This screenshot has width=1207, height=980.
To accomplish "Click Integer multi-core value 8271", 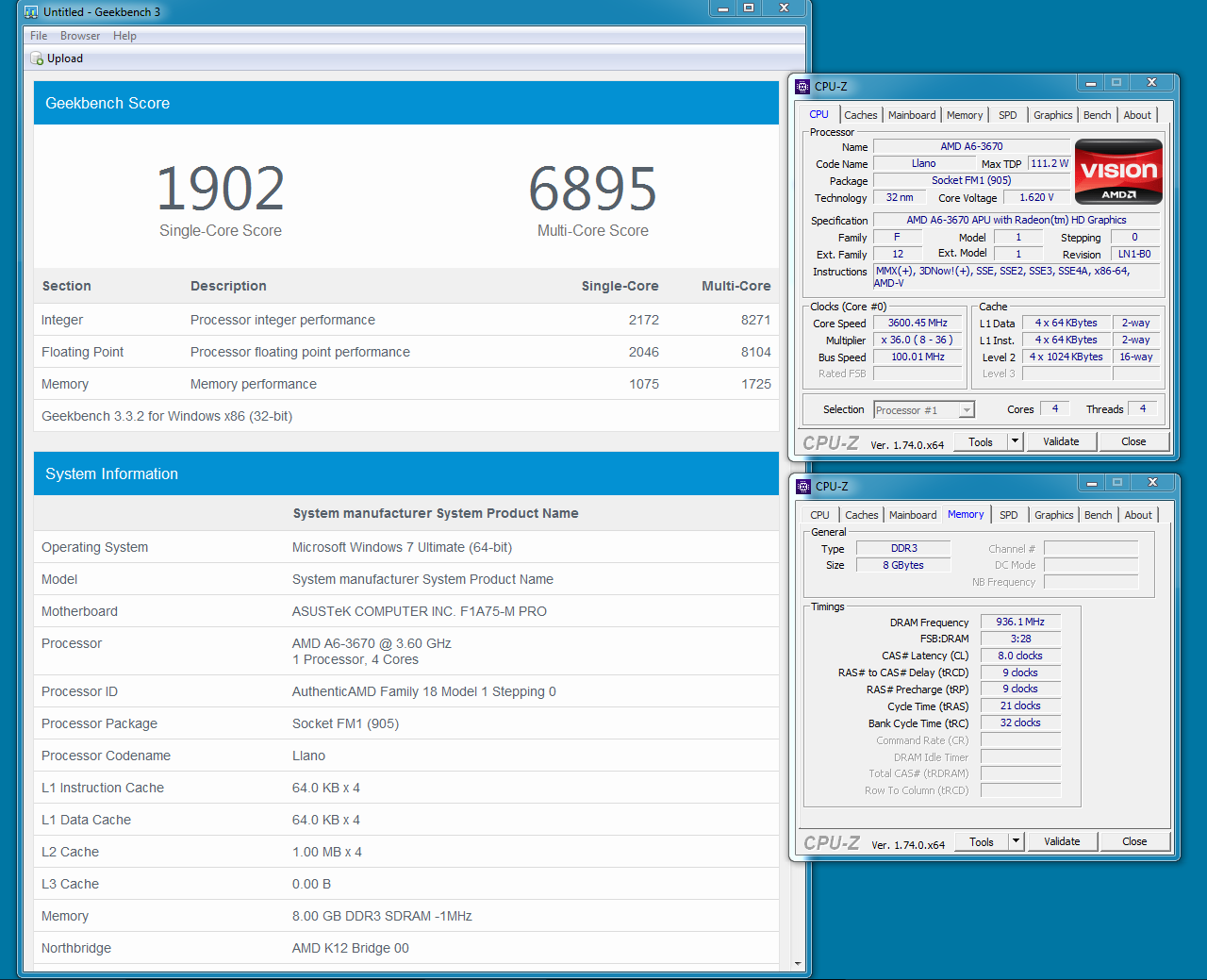I will (755, 320).
